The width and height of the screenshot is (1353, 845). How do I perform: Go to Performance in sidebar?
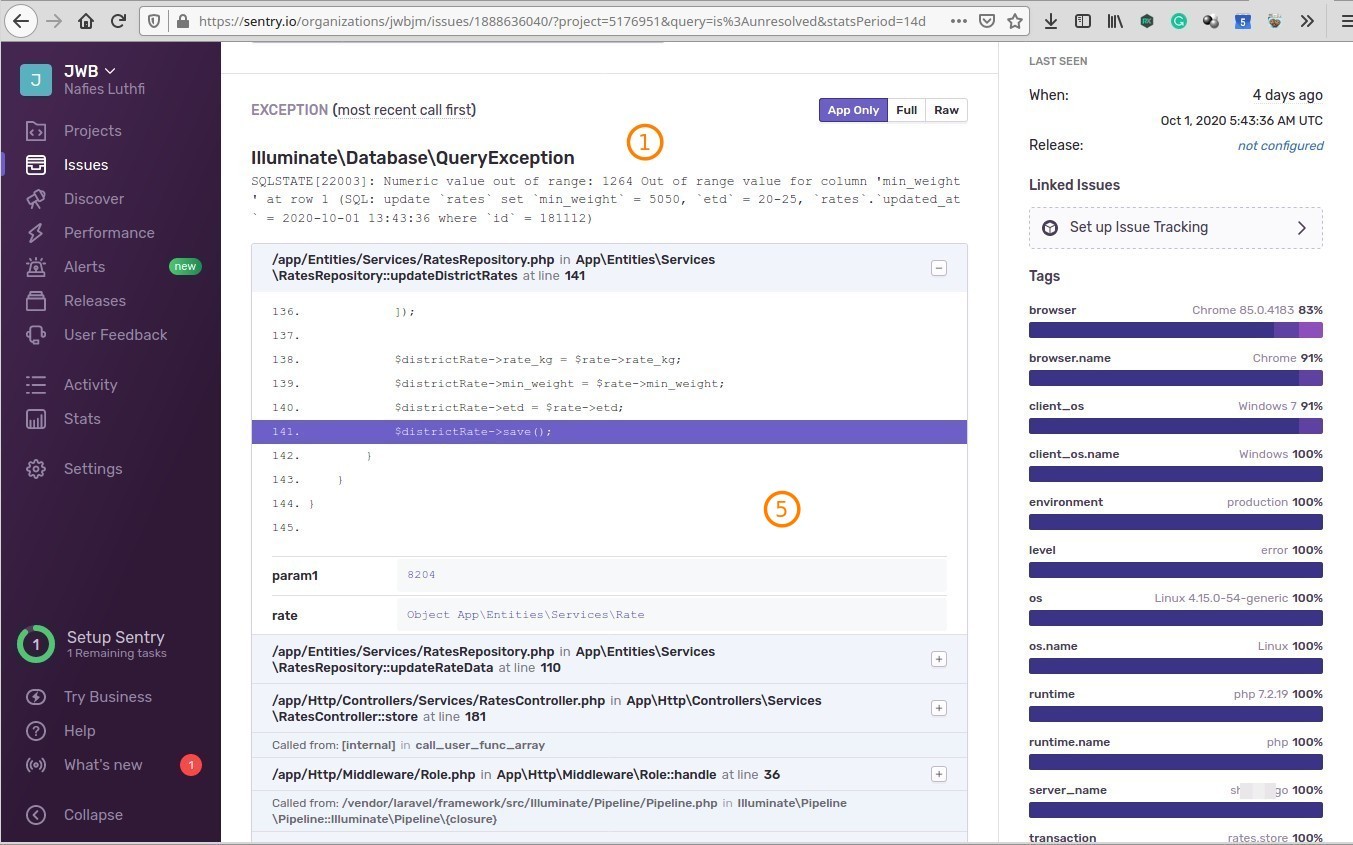[109, 233]
